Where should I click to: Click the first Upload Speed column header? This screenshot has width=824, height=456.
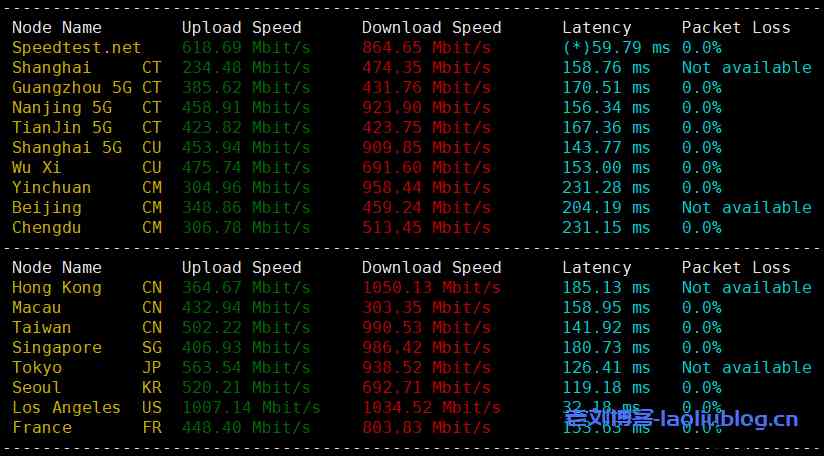pos(242,28)
